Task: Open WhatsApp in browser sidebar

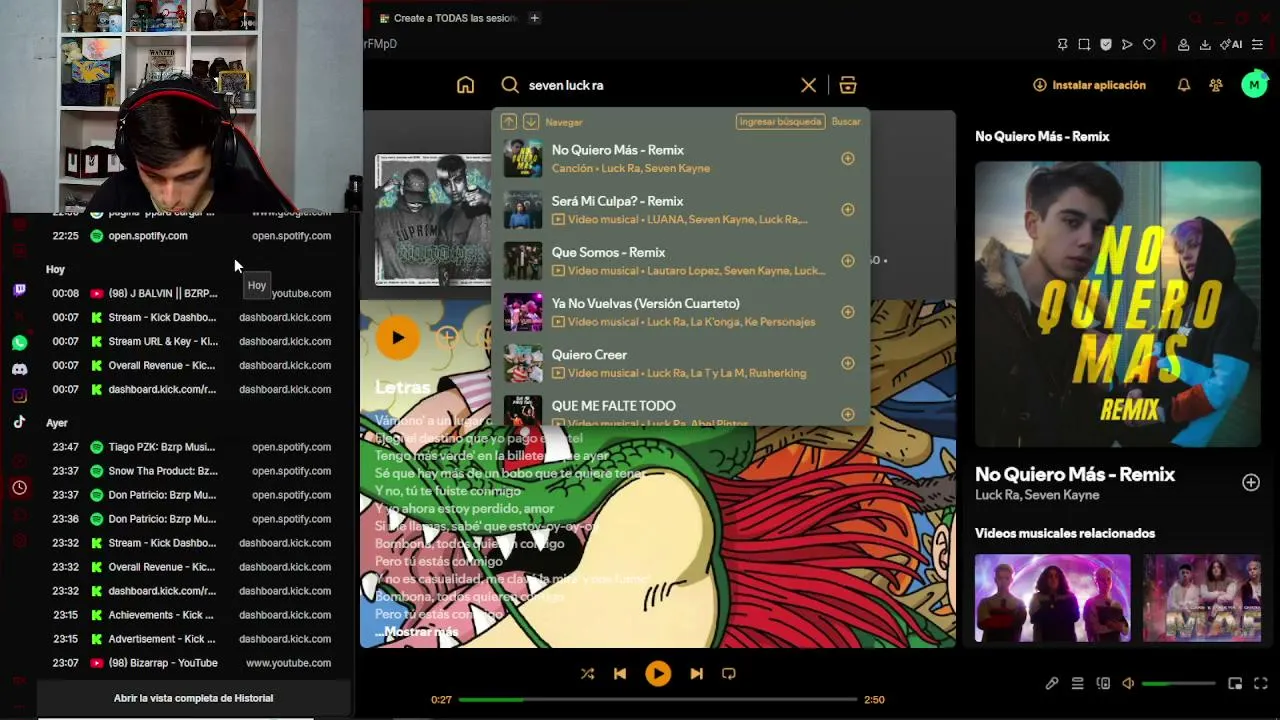Action: point(19,343)
